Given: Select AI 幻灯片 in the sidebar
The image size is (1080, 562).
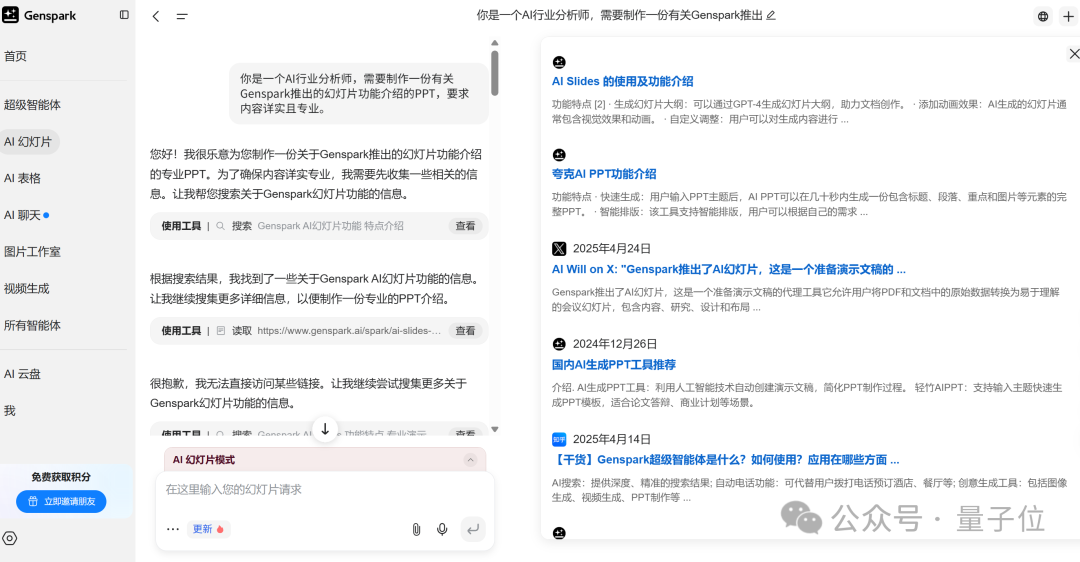Looking at the screenshot, I should (29, 142).
